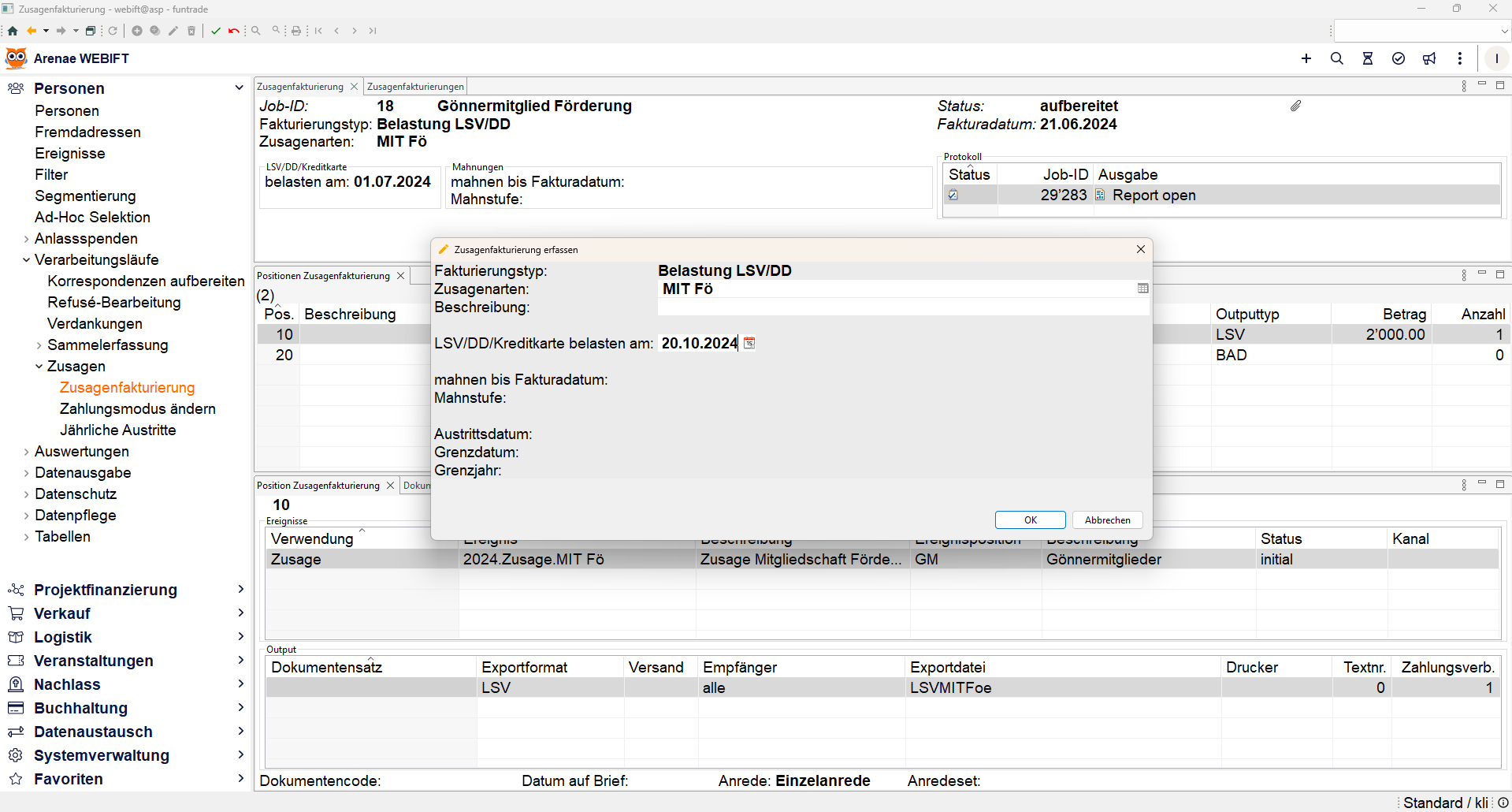Open the calendar picker beside 20.10.2024

(x=749, y=343)
